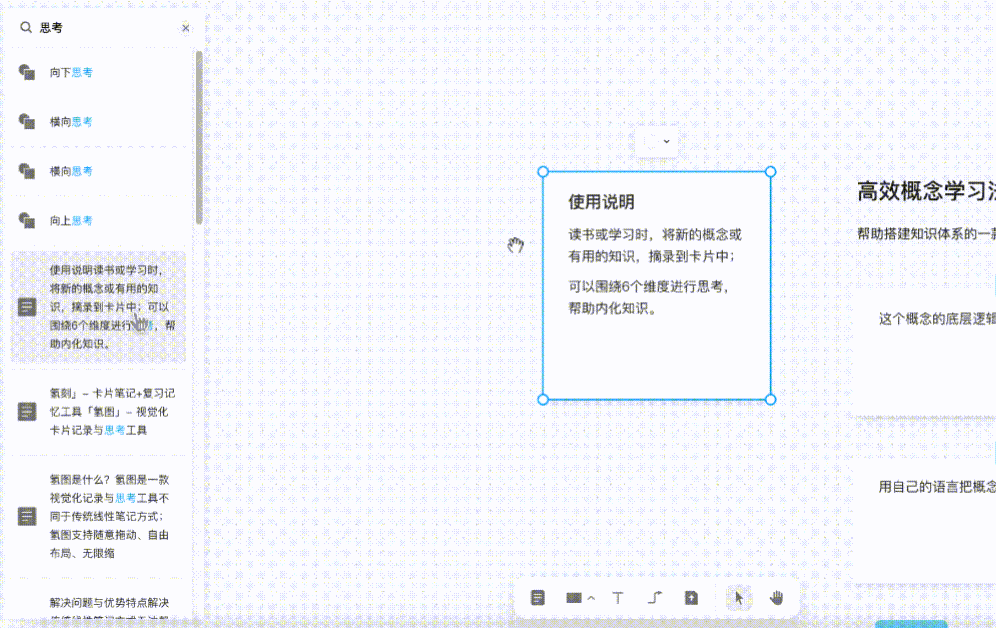The width and height of the screenshot is (996, 628).
Task: Select the Text tool
Action: click(617, 598)
